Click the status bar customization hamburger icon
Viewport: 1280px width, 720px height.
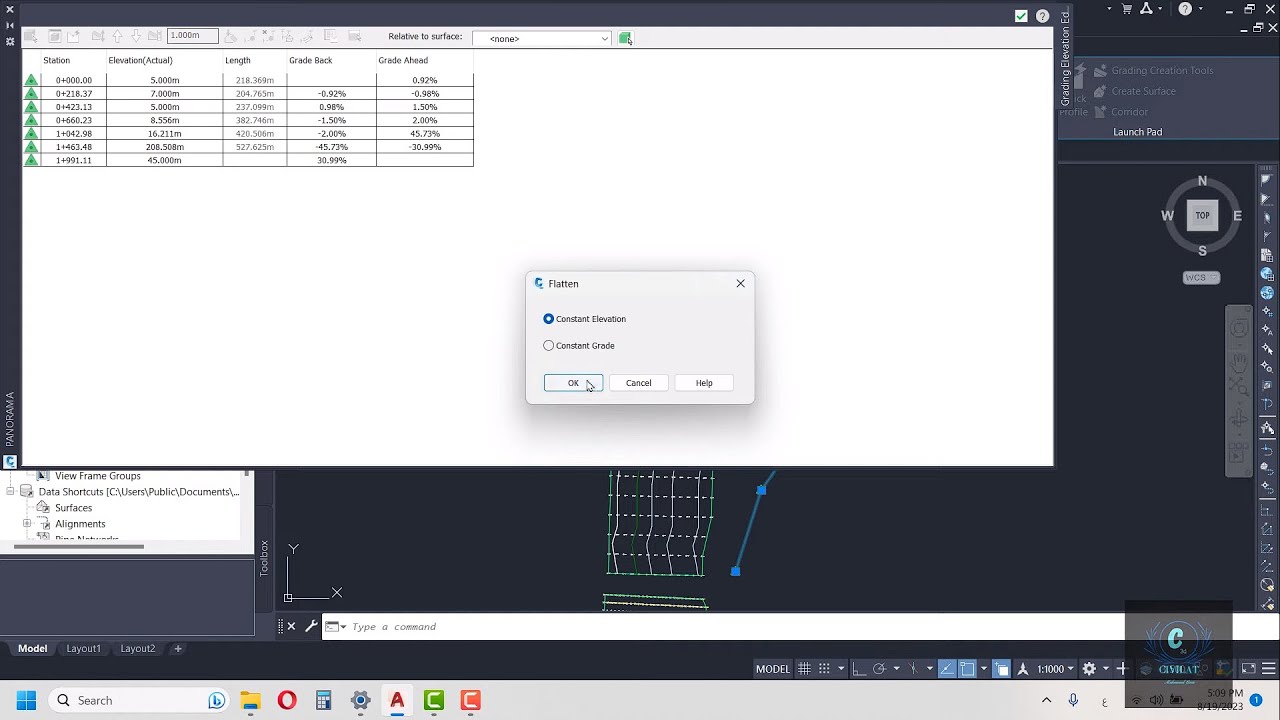[x=1271, y=669]
